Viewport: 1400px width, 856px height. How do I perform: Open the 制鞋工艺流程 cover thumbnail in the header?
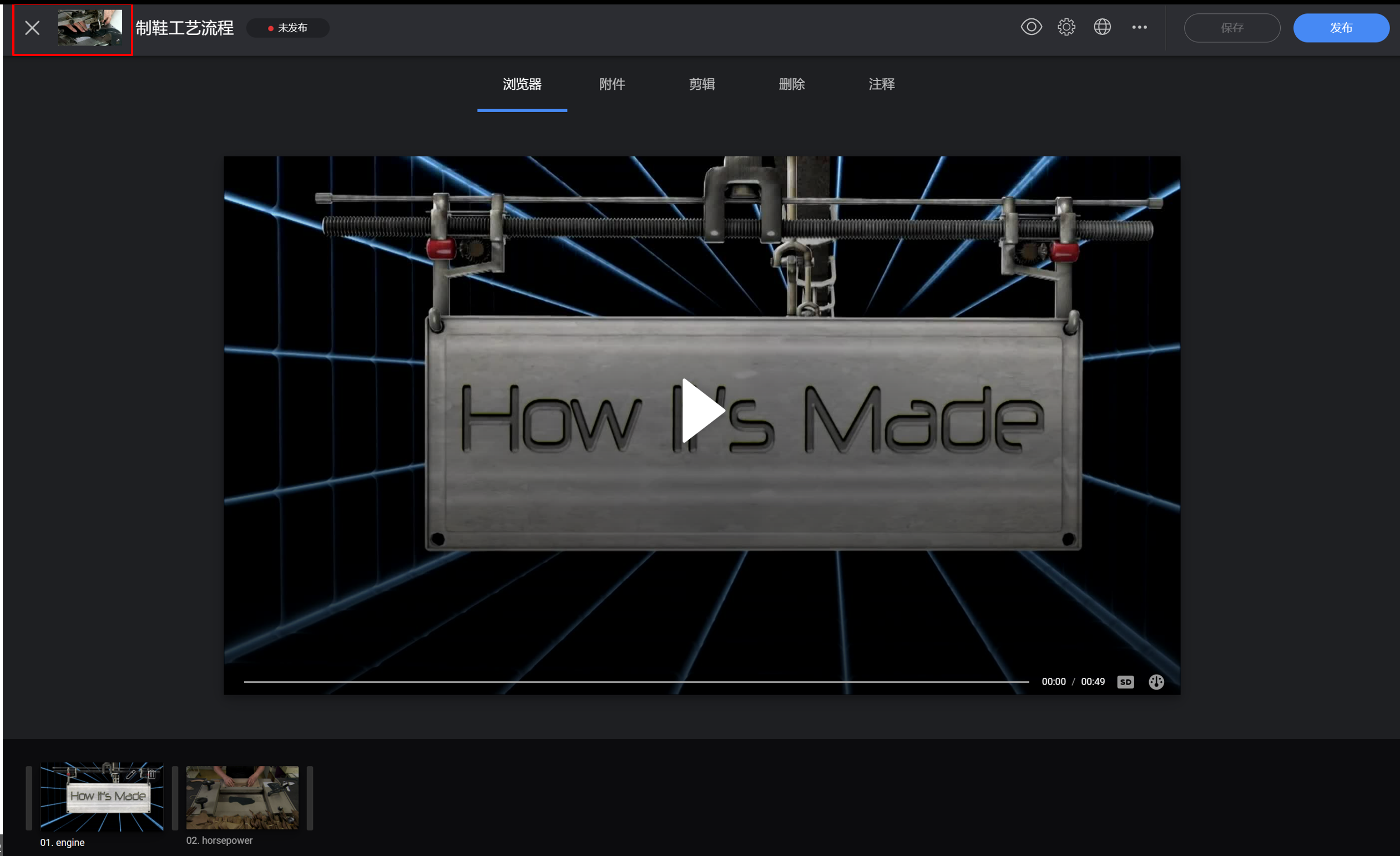89,28
